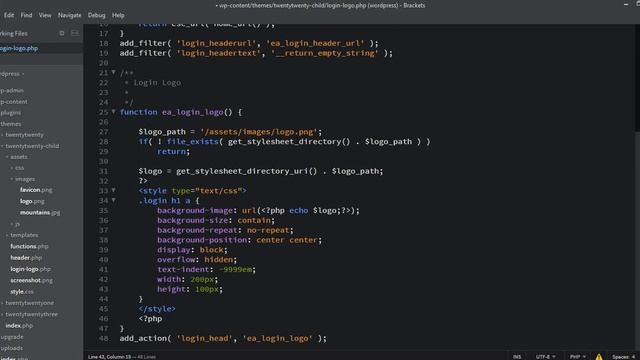The height and width of the screenshot is (360, 640).
Task: Open logo.png in the file tree
Action: (x=32, y=201)
